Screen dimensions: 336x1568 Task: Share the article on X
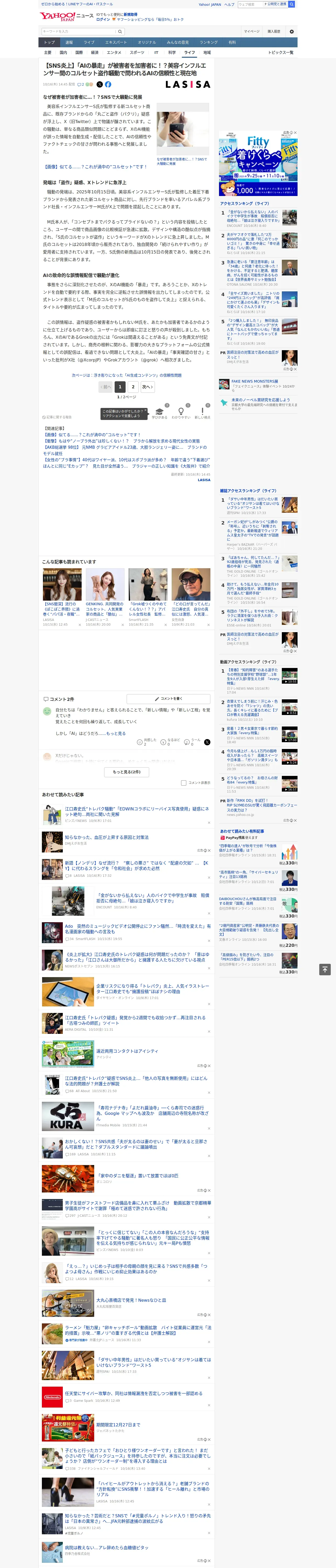(100, 85)
